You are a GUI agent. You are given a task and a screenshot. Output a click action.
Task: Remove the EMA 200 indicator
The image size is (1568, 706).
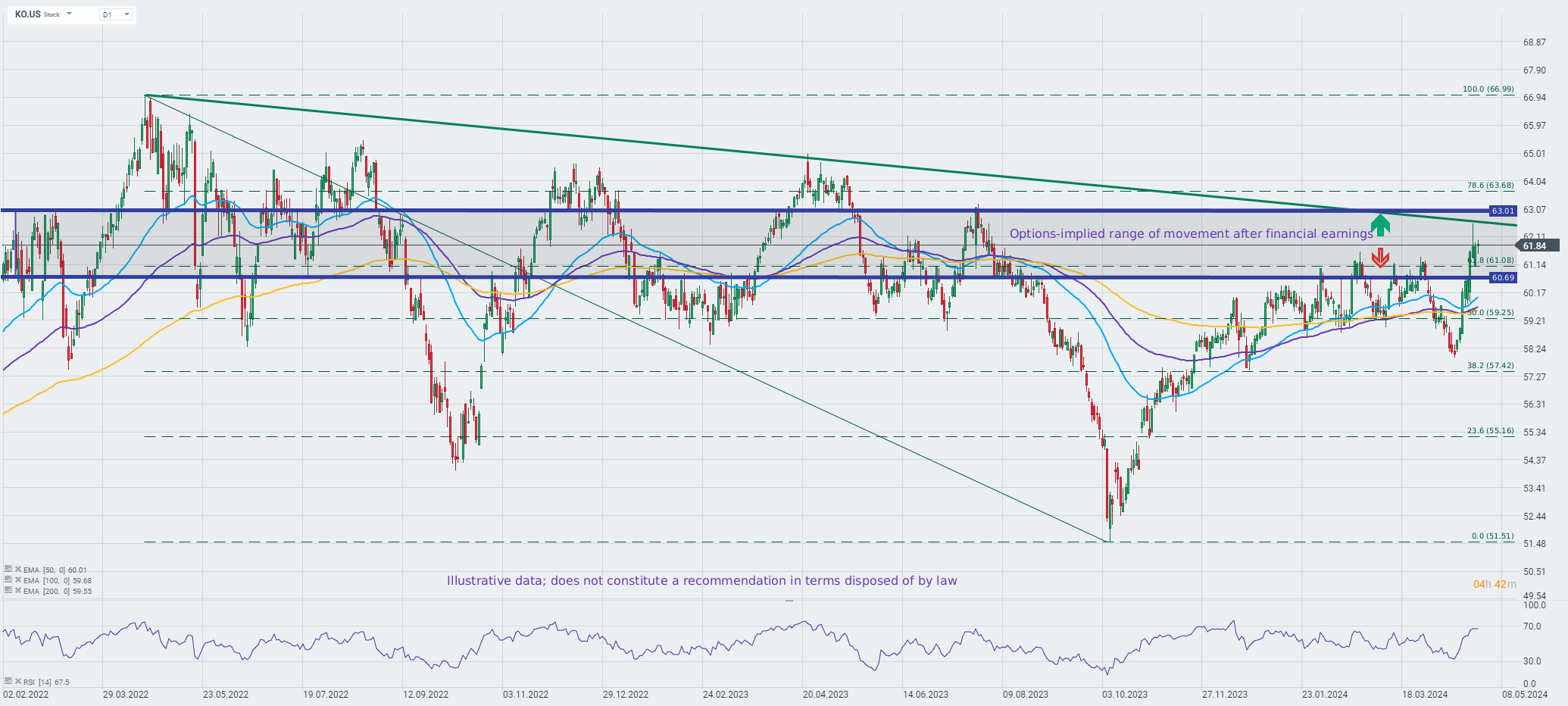[x=17, y=590]
